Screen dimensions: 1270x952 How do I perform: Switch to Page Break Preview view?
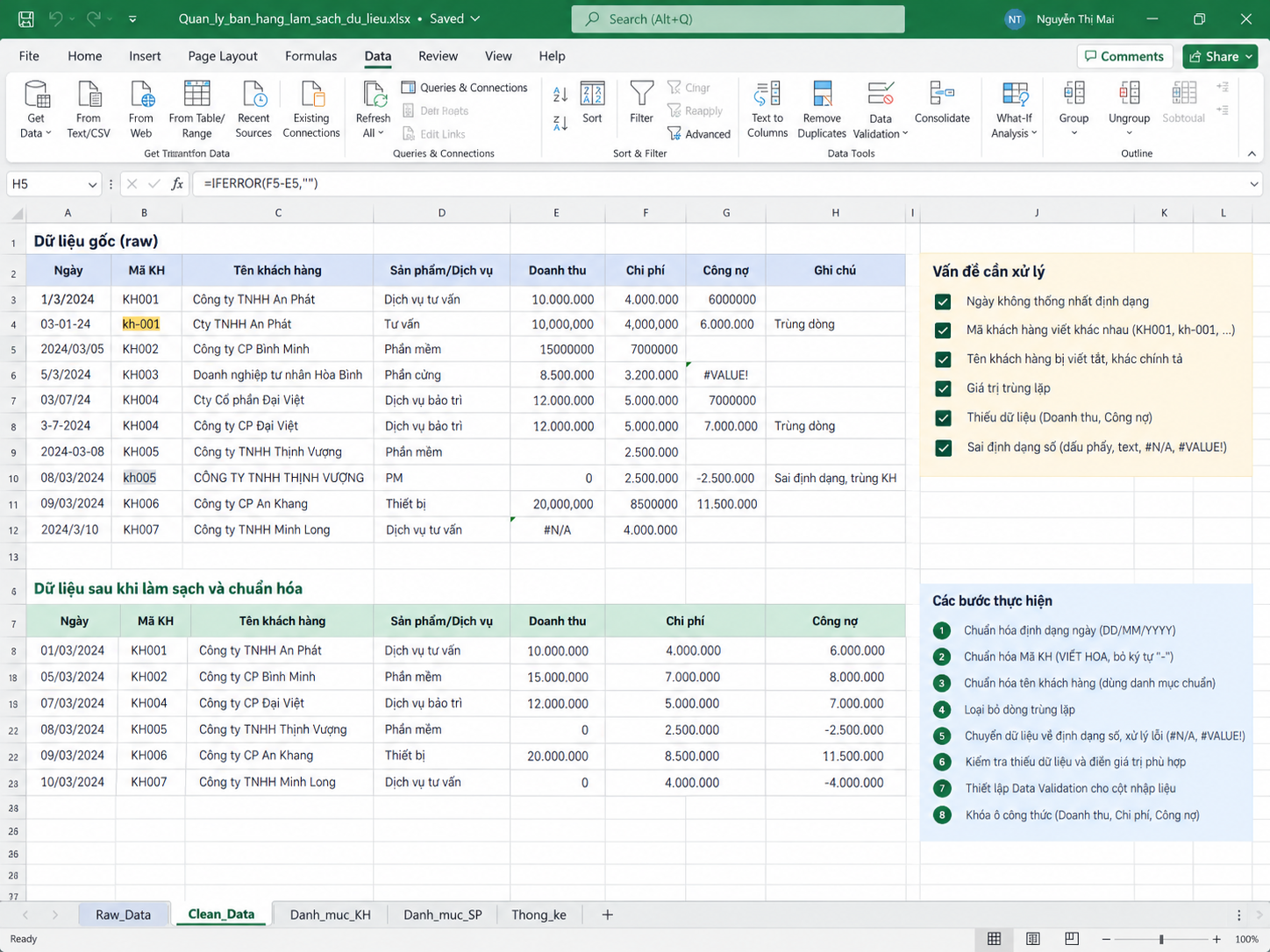[x=1072, y=939]
